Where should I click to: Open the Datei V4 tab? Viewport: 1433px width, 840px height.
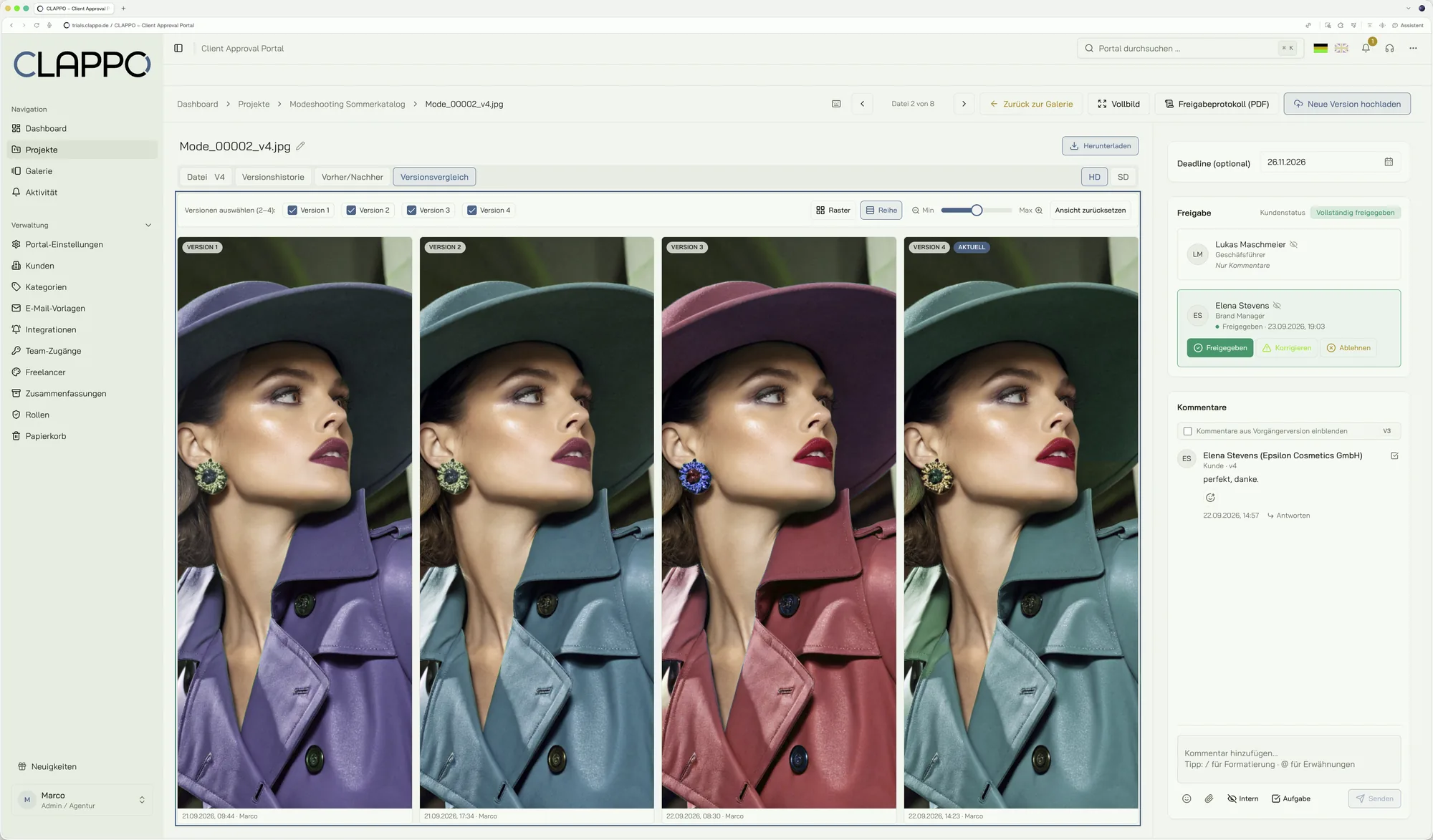(206, 177)
